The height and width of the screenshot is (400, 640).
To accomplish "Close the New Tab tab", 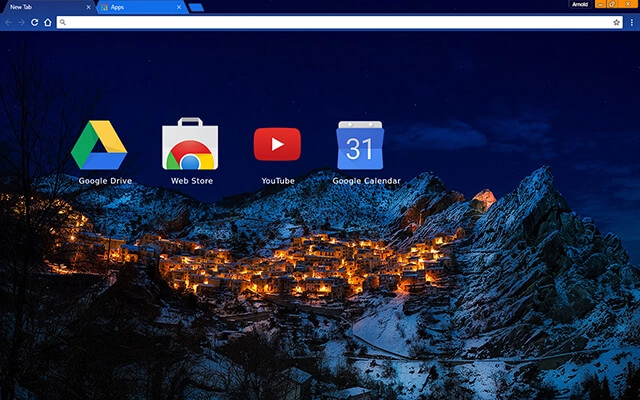I will pyautogui.click(x=88, y=7).
